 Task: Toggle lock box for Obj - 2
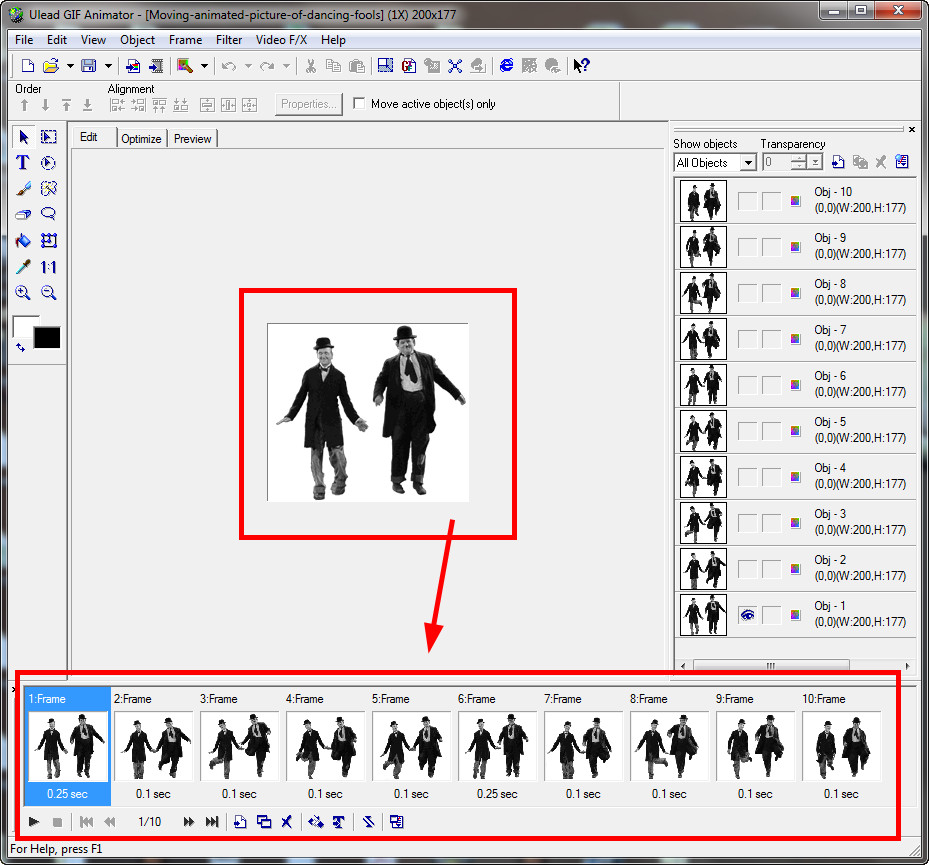[x=771, y=569]
